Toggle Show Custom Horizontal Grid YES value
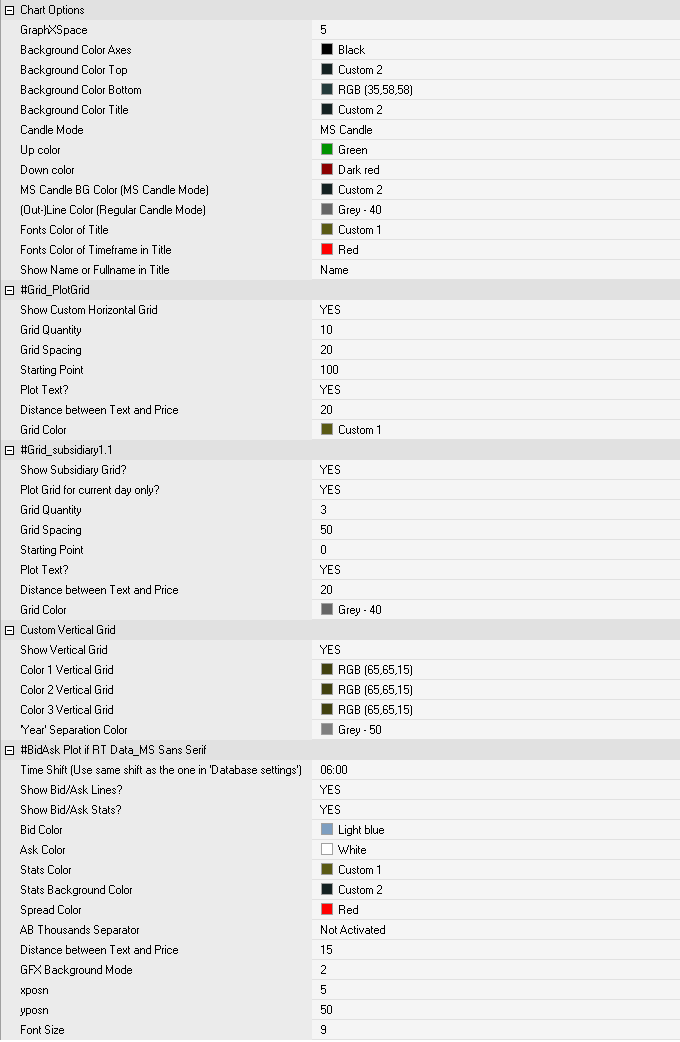 tap(496, 310)
